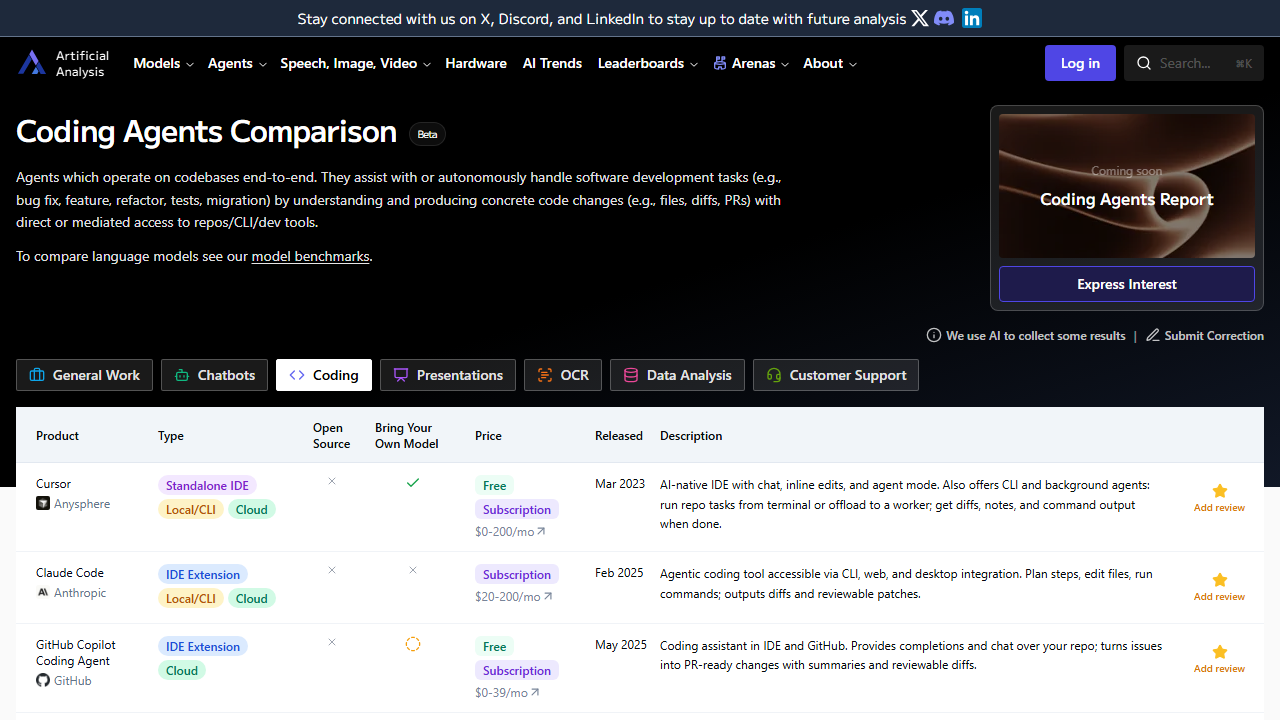Click the search magnifier icon

(1143, 63)
